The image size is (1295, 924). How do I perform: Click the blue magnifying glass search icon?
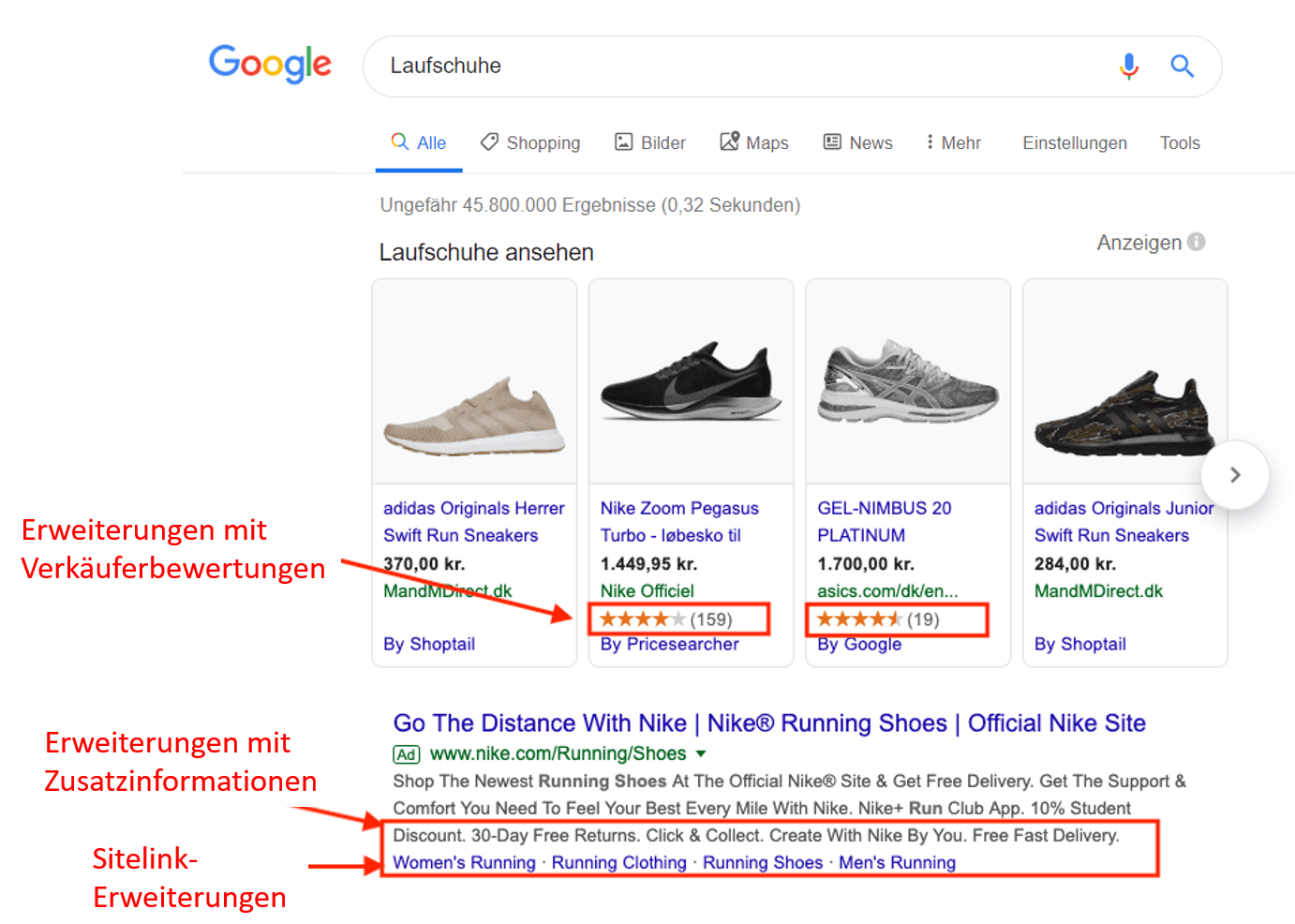point(1182,66)
